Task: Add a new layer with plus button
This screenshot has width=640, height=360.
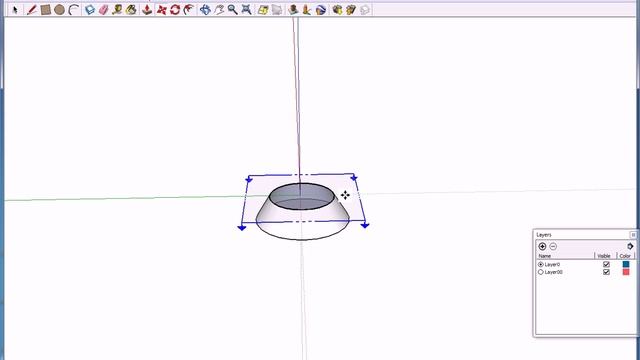Action: click(x=542, y=246)
